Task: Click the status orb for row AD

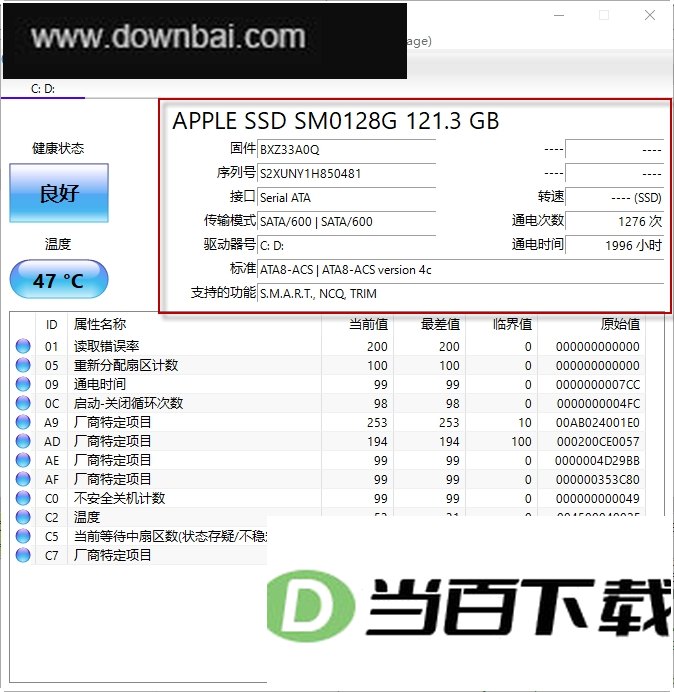Action: point(23,441)
